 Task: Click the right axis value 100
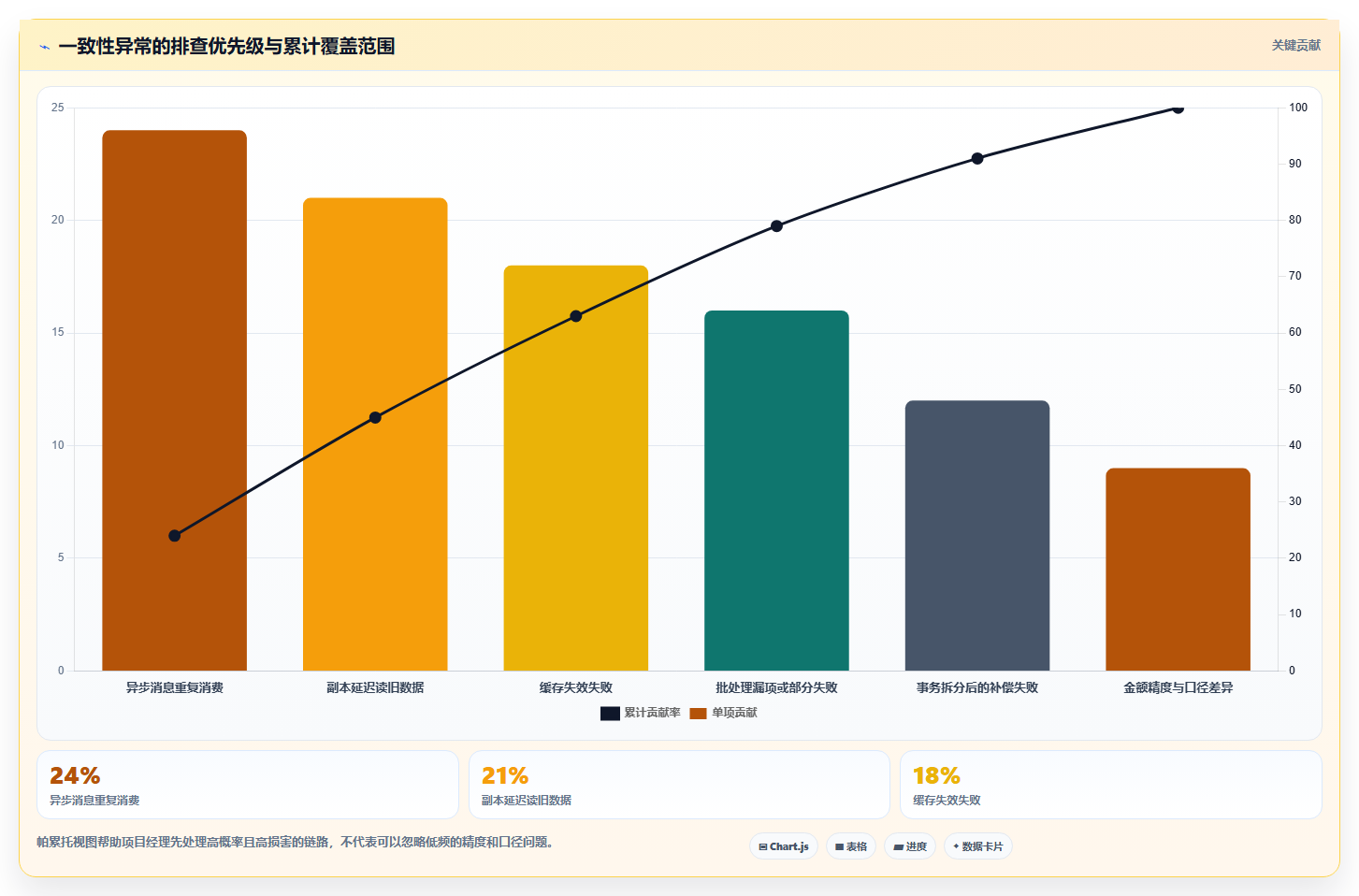(1298, 108)
